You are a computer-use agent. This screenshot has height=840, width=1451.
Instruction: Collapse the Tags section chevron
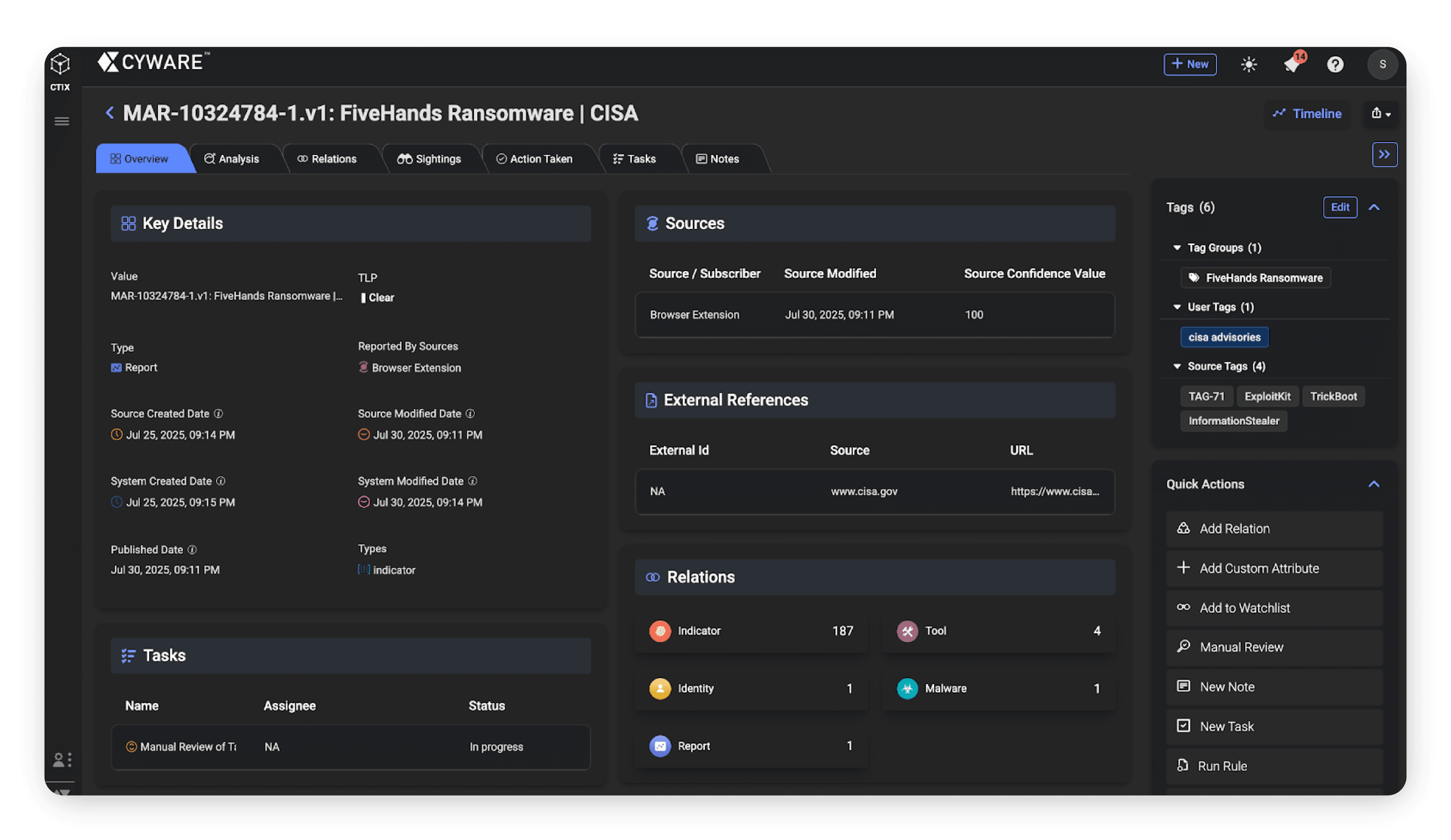pos(1374,207)
